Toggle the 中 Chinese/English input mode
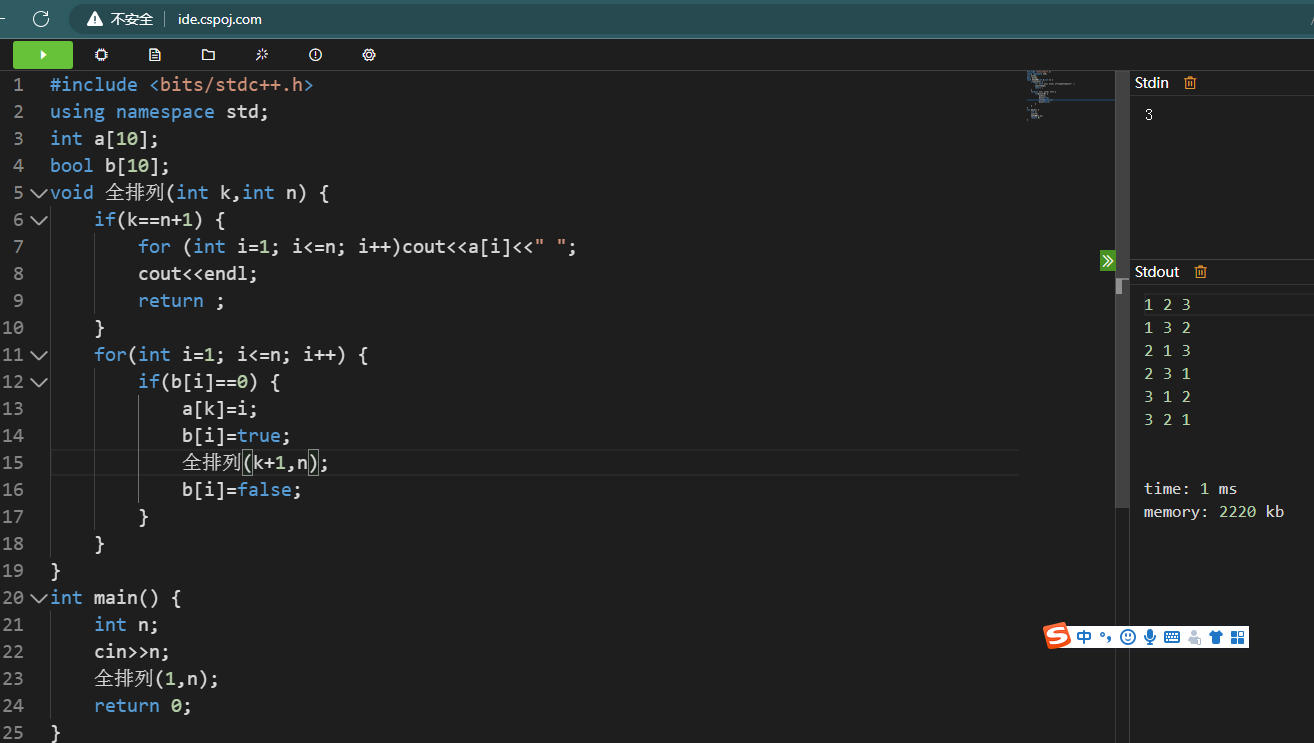The height and width of the screenshot is (743, 1314). 1085,637
